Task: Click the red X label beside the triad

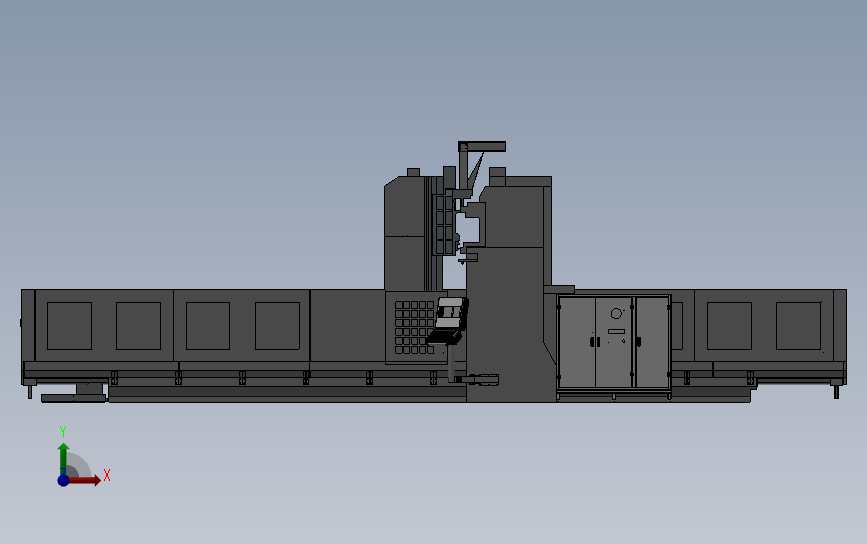Action: pyautogui.click(x=107, y=475)
